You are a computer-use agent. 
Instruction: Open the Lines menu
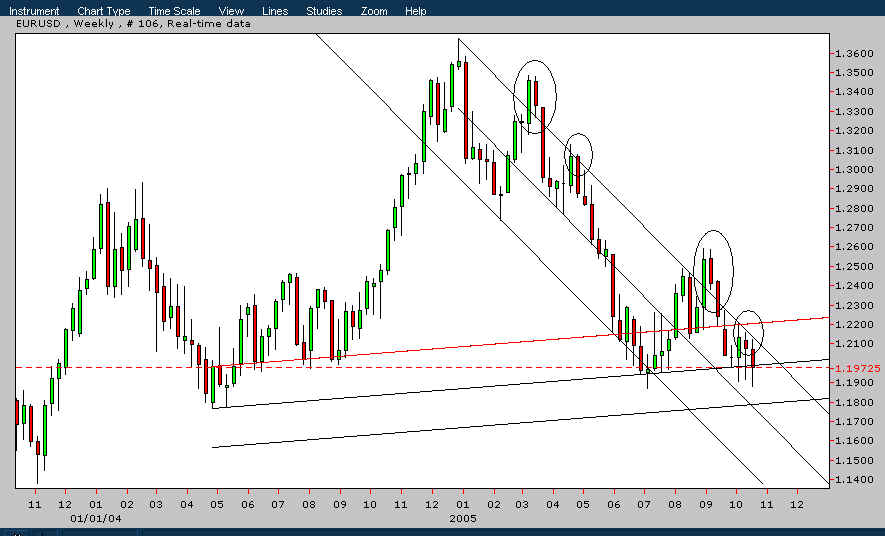[x=275, y=11]
